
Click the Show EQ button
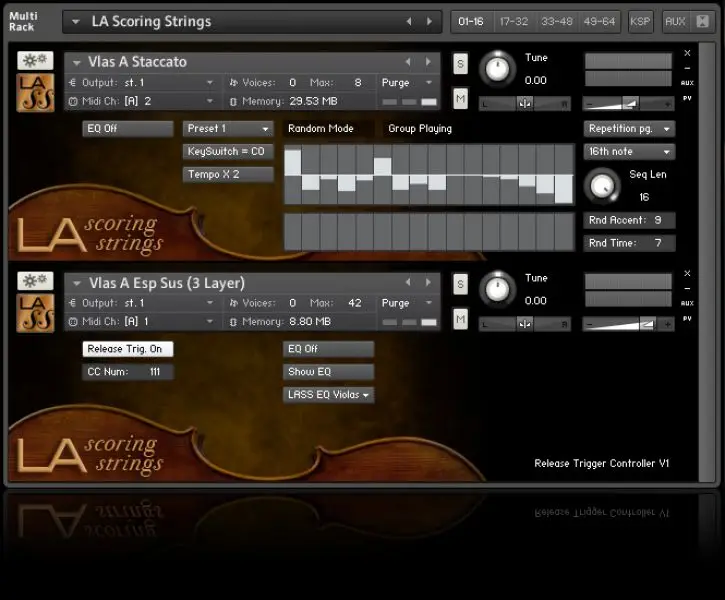328,372
